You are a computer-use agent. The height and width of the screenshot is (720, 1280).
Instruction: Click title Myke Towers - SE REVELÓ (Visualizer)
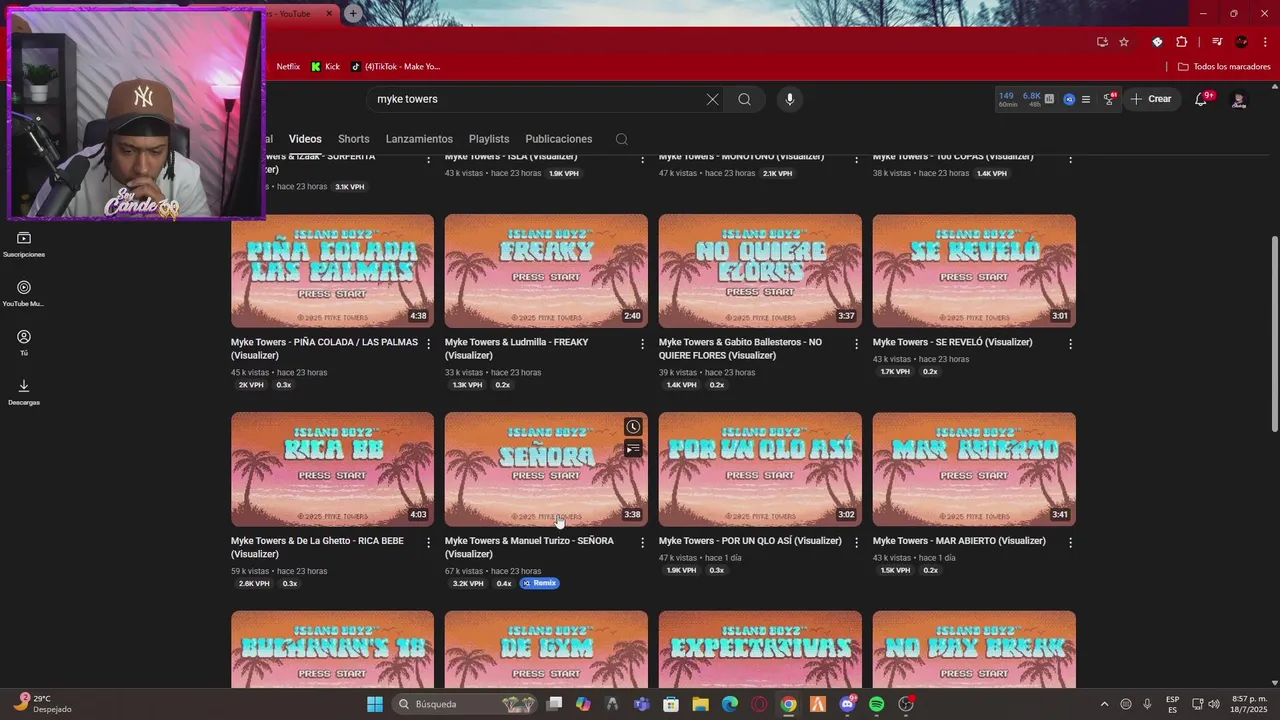[952, 342]
